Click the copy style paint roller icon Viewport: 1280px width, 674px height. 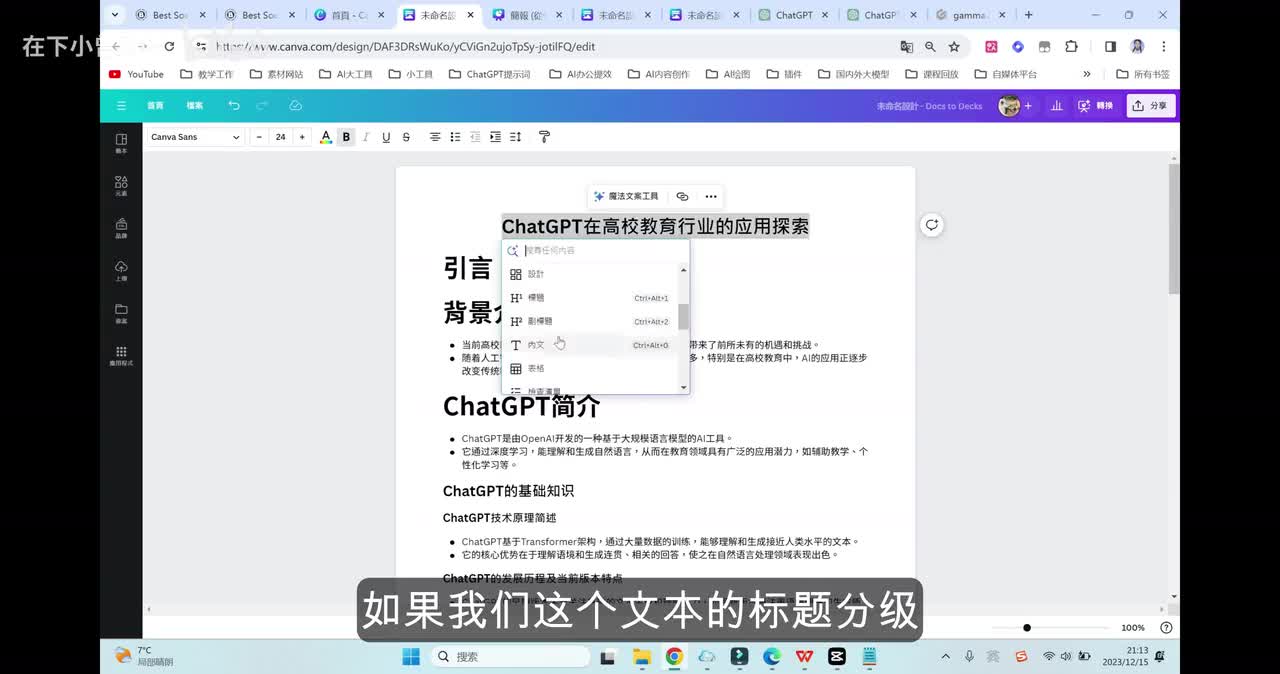(544, 137)
